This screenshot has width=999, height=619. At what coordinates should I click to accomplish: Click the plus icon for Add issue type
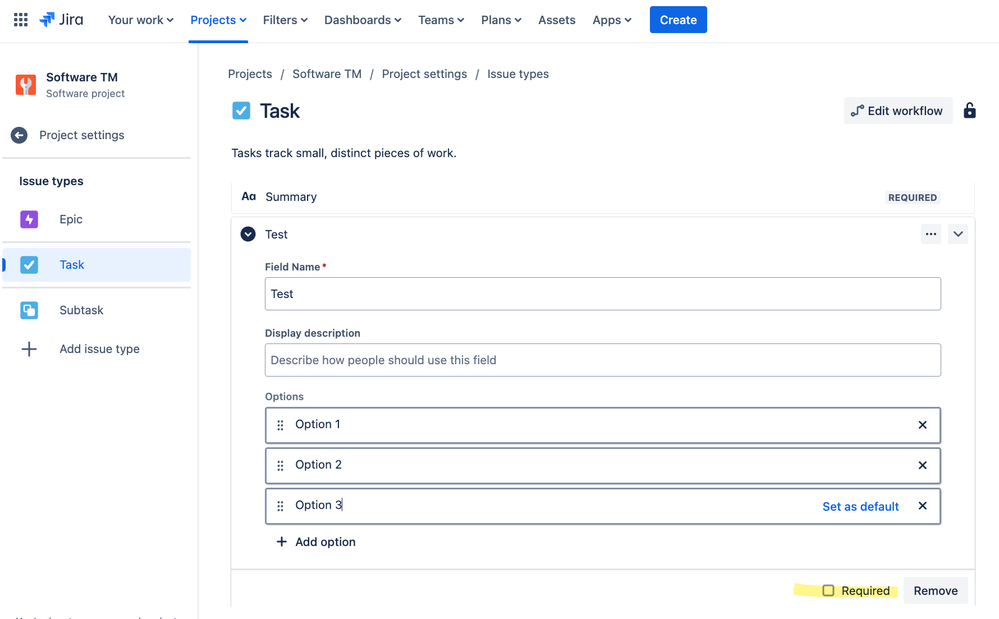point(29,349)
